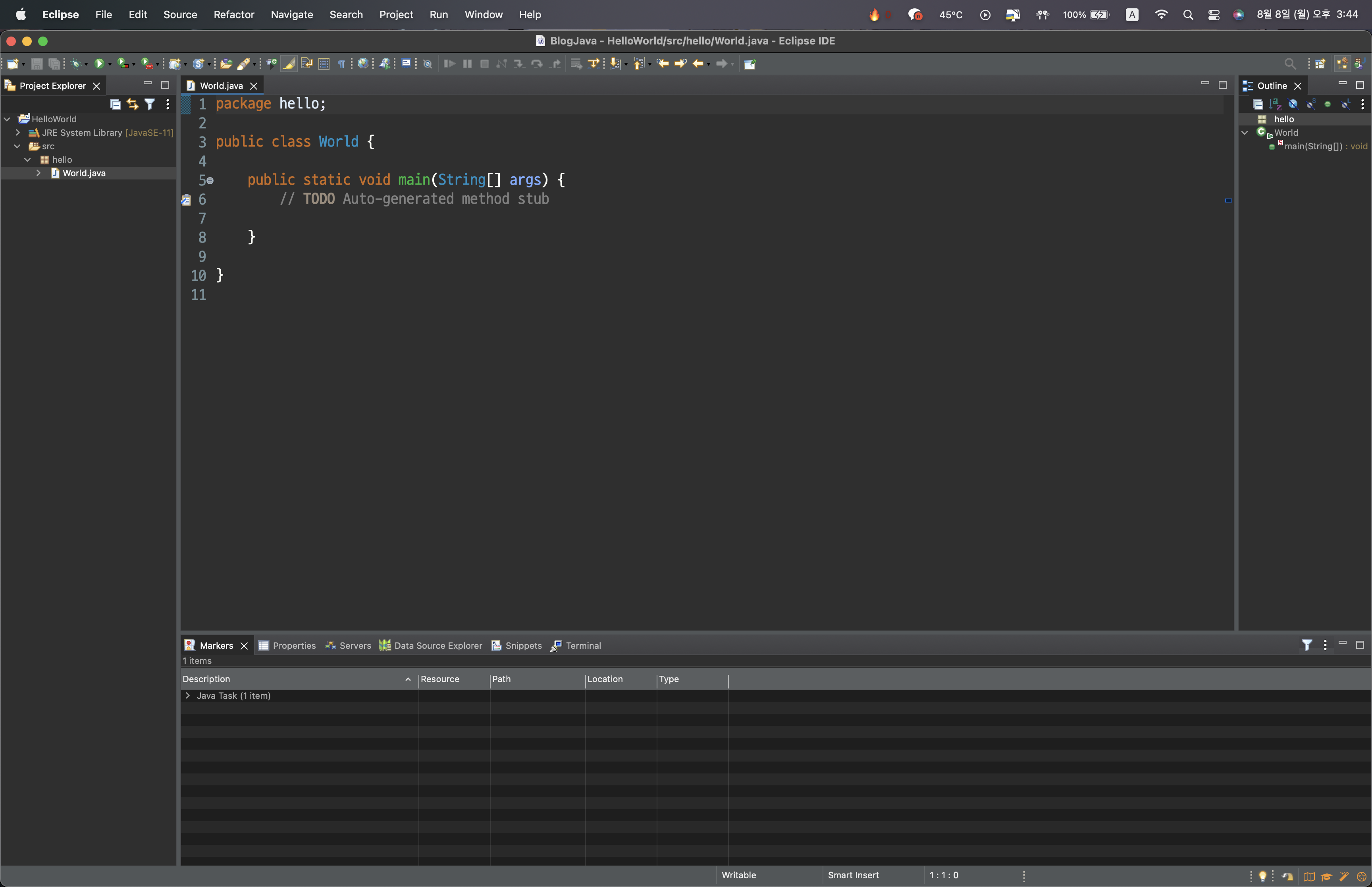Toggle Hide Fields in the Outline view
The image size is (1372, 887).
pyautogui.click(x=1293, y=104)
